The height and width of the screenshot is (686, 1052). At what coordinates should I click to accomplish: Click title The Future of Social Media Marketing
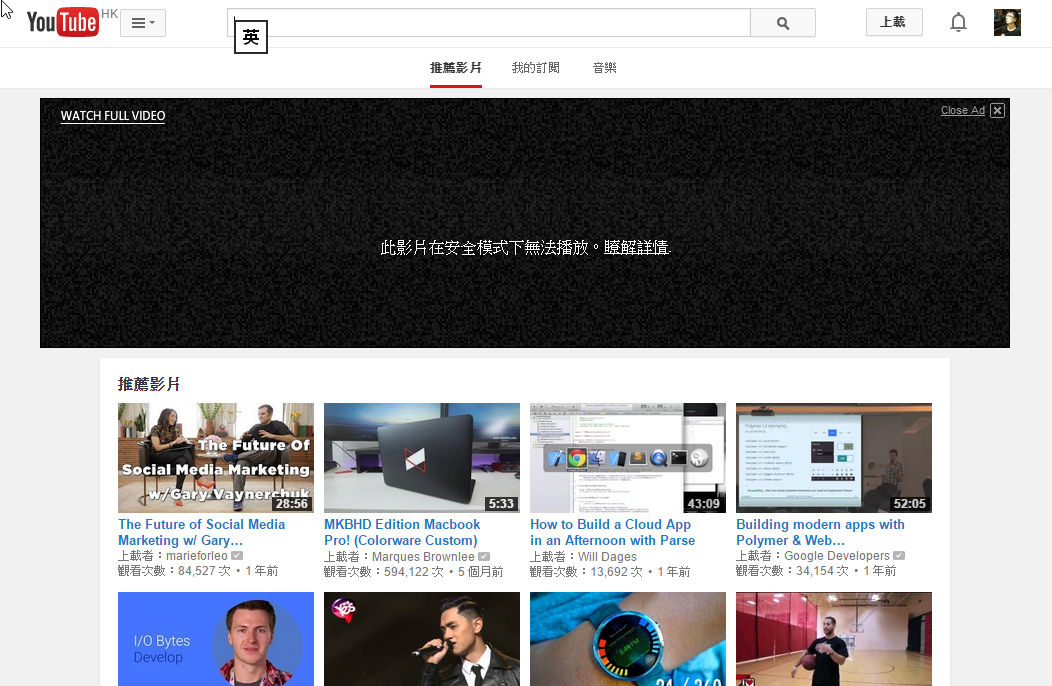click(x=201, y=532)
